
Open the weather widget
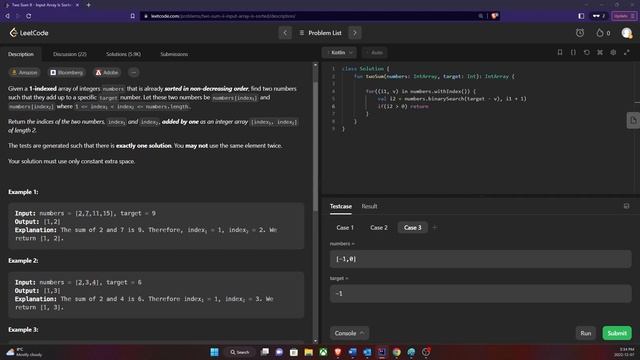click(x=24, y=352)
